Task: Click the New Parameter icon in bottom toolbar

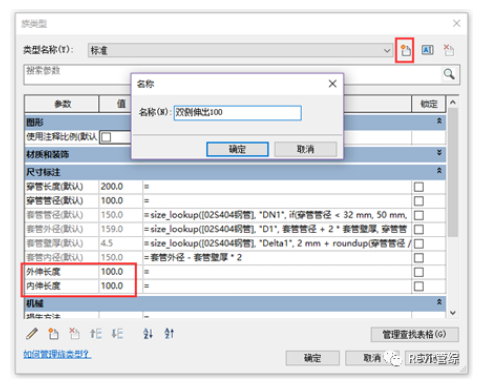Action: [53, 333]
